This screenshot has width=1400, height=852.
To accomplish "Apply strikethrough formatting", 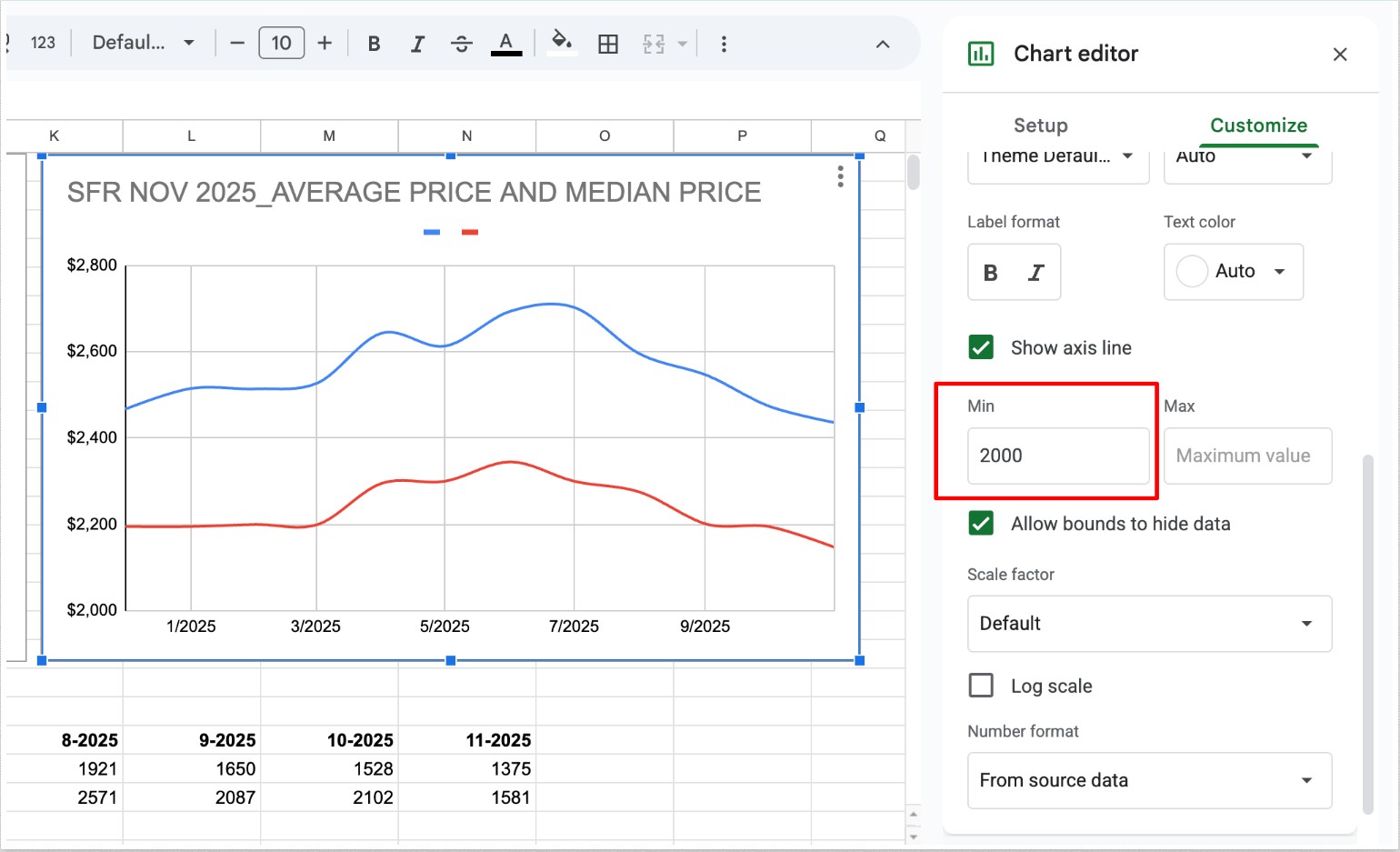I will click(461, 44).
